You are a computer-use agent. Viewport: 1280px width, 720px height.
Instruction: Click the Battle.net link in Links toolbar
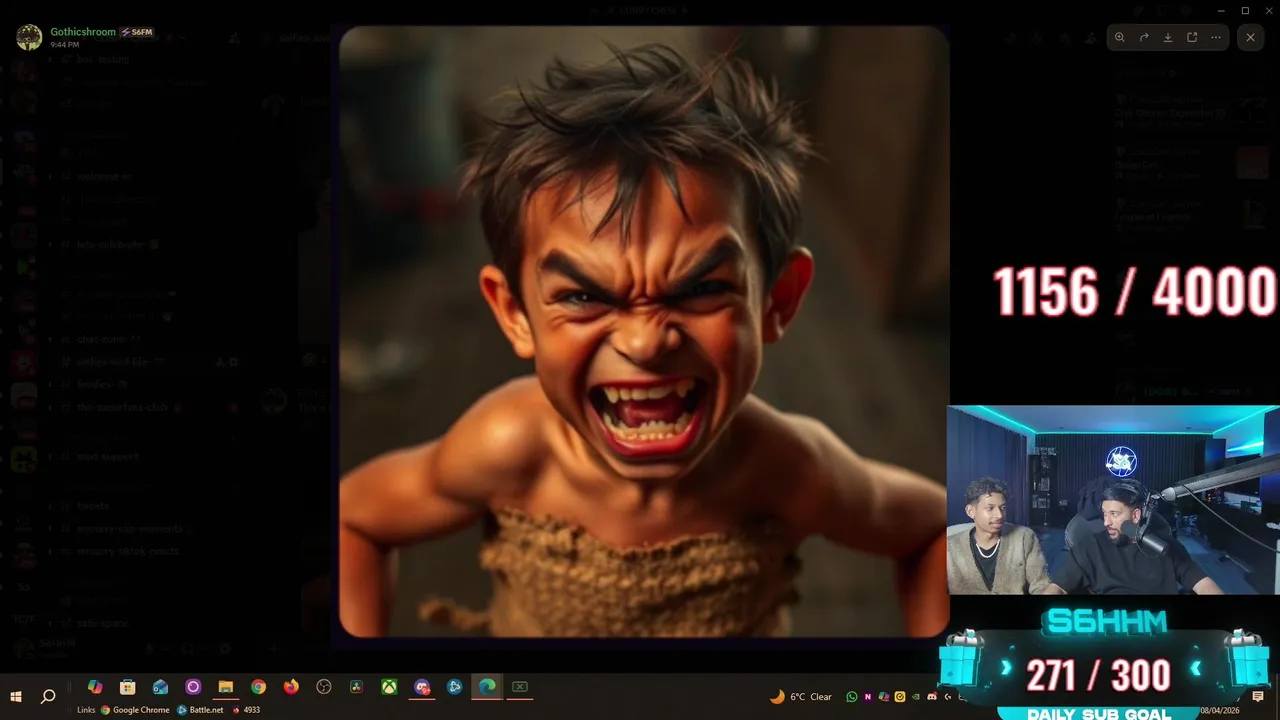pos(200,710)
